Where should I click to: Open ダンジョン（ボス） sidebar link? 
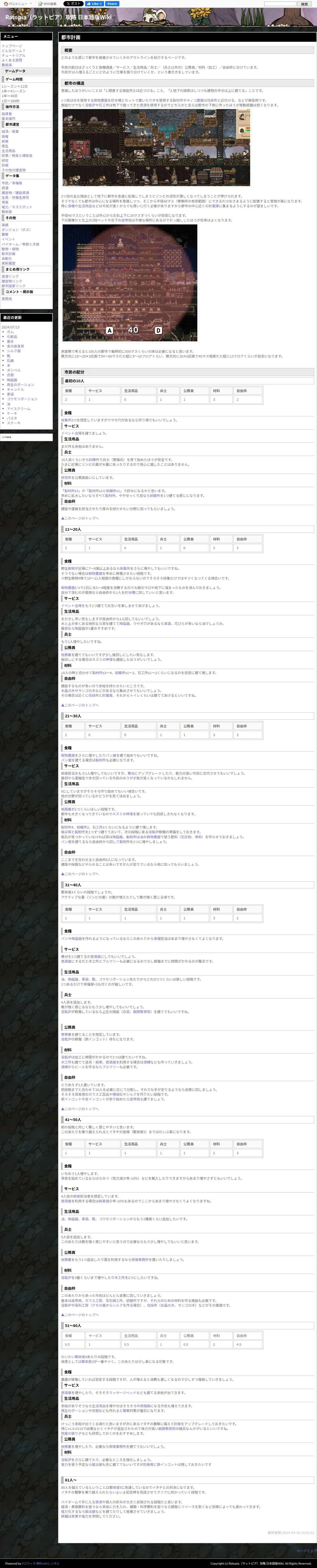click(x=16, y=229)
